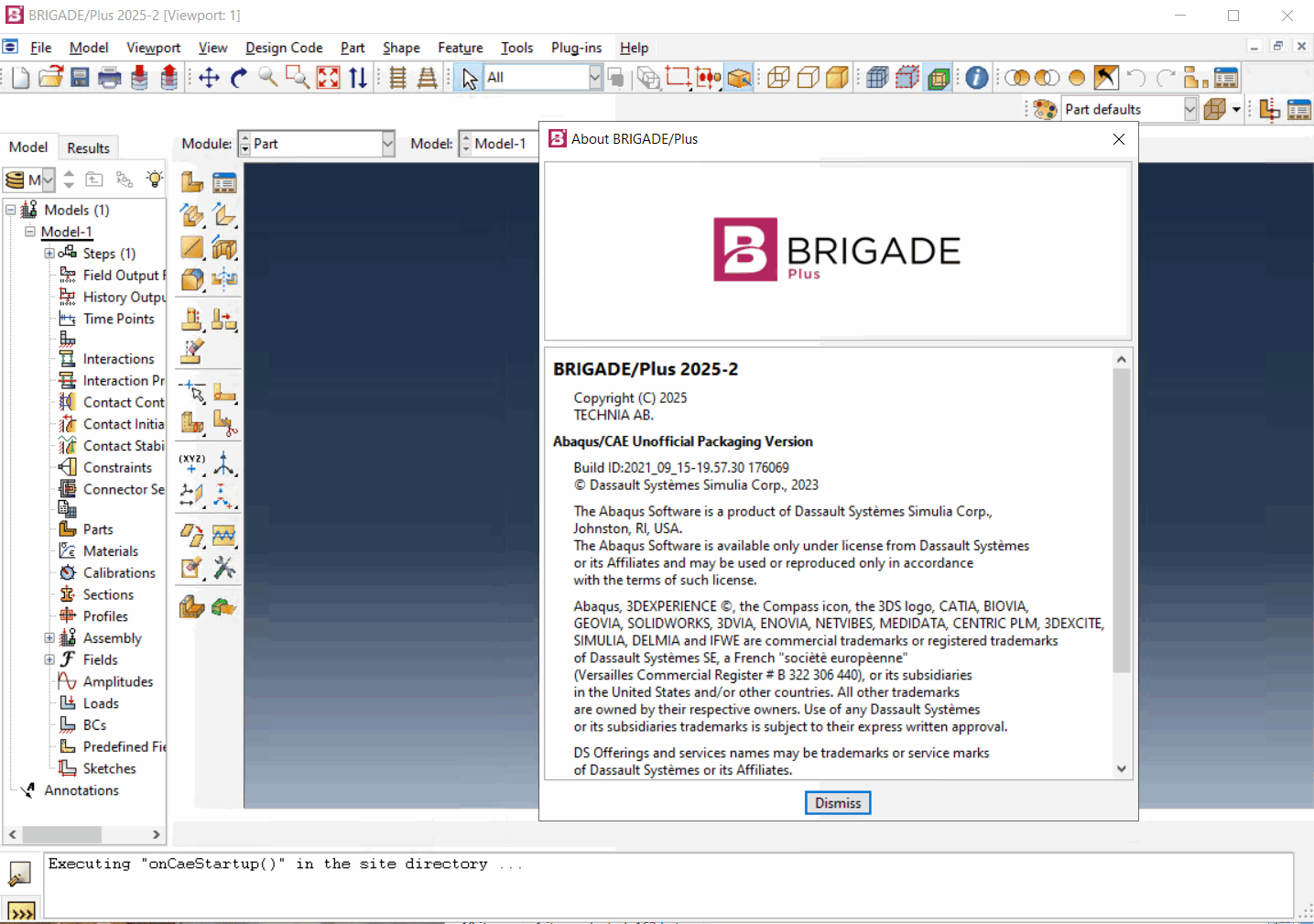The width and height of the screenshot is (1314, 924).
Task: Open the Part Manager icon
Action: click(x=224, y=182)
